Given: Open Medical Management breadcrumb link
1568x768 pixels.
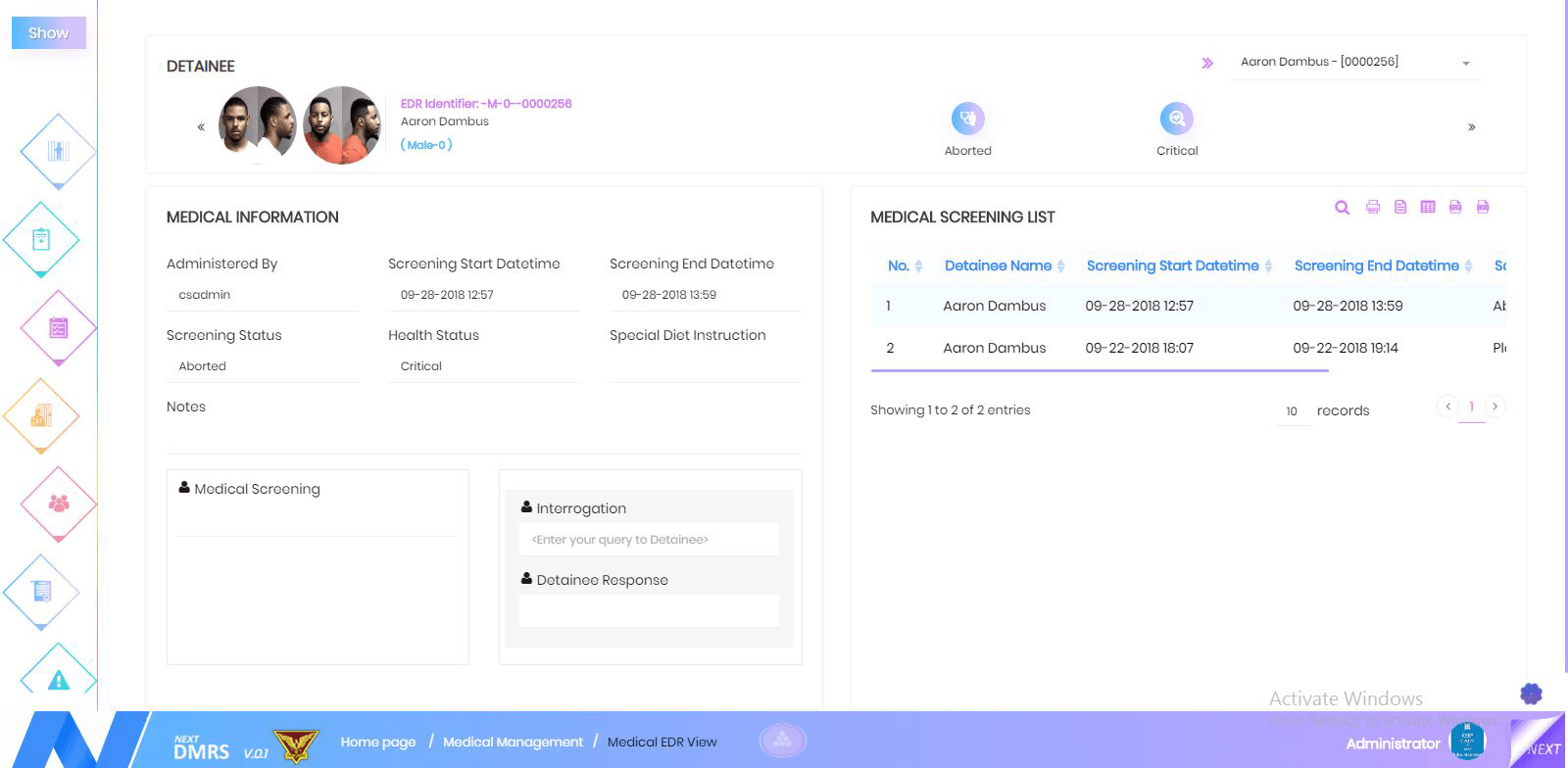Looking at the screenshot, I should point(513,743).
